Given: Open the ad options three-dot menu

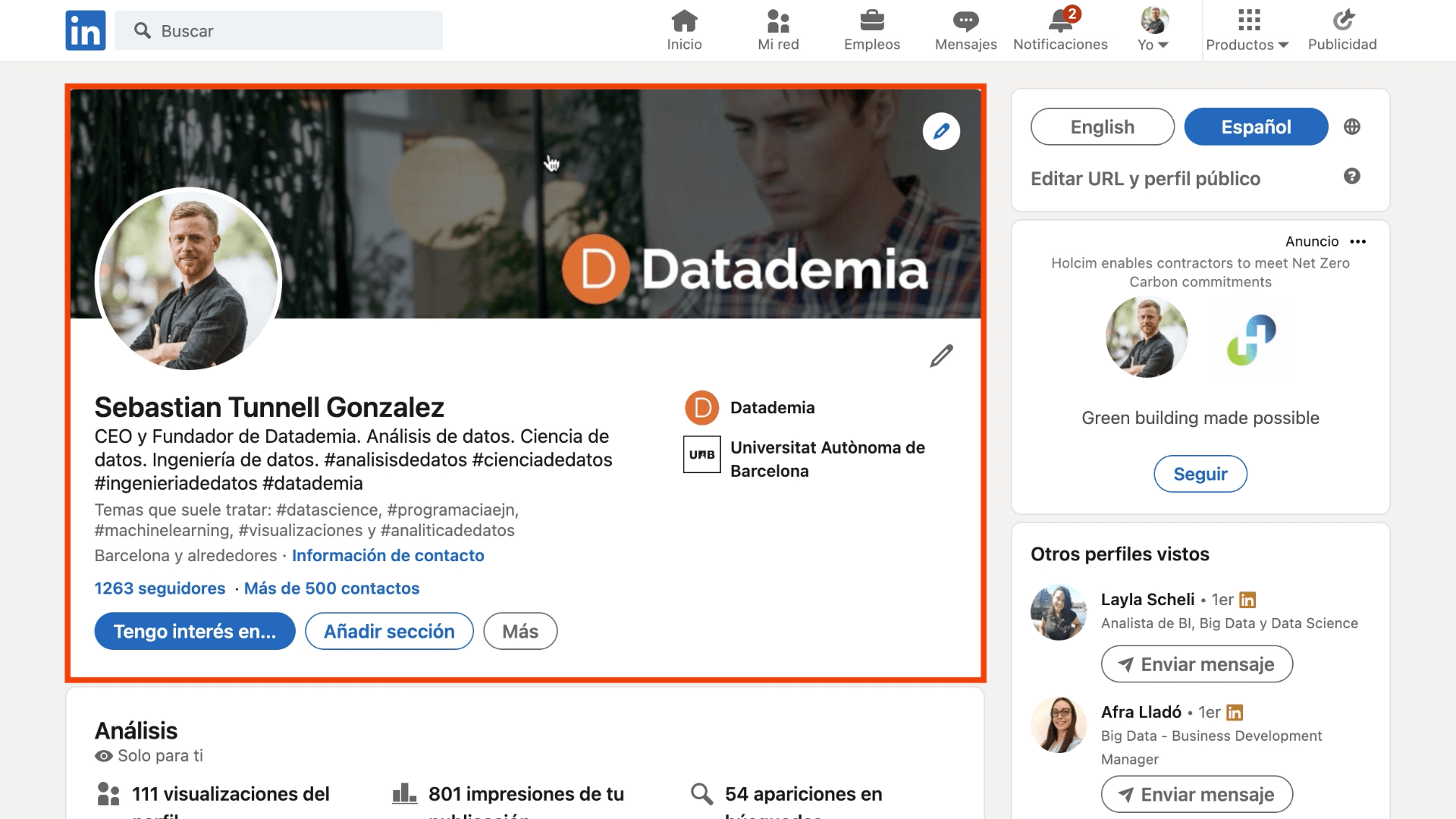Looking at the screenshot, I should coord(1358,241).
